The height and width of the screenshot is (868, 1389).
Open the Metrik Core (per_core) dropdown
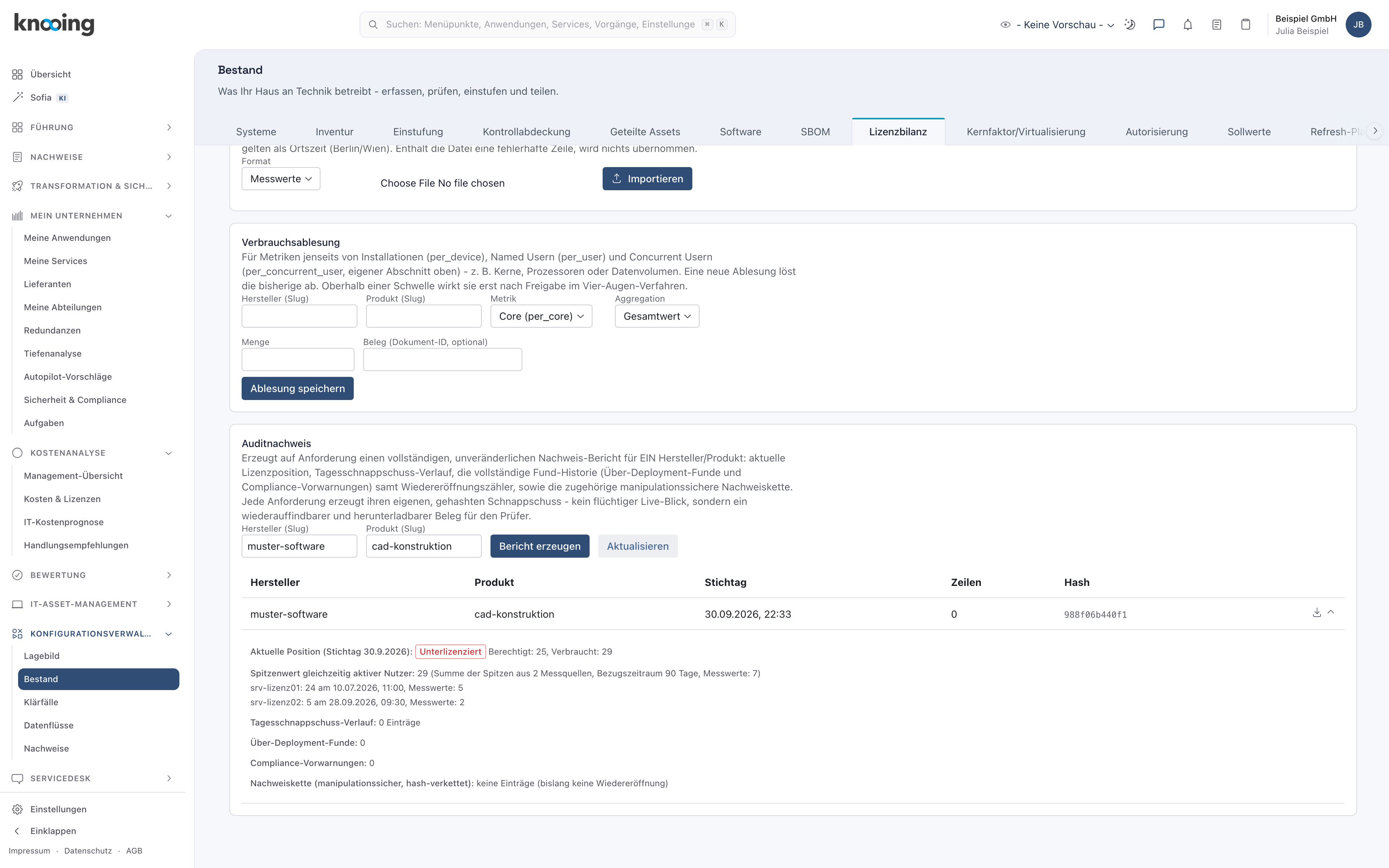[x=541, y=316]
